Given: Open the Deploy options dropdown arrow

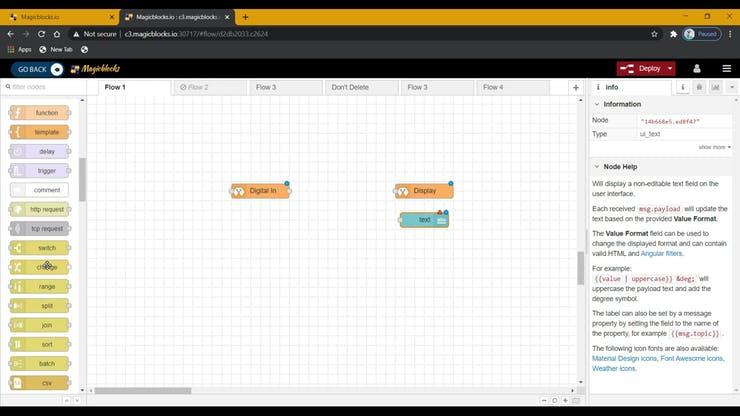Looking at the screenshot, I should coord(669,68).
